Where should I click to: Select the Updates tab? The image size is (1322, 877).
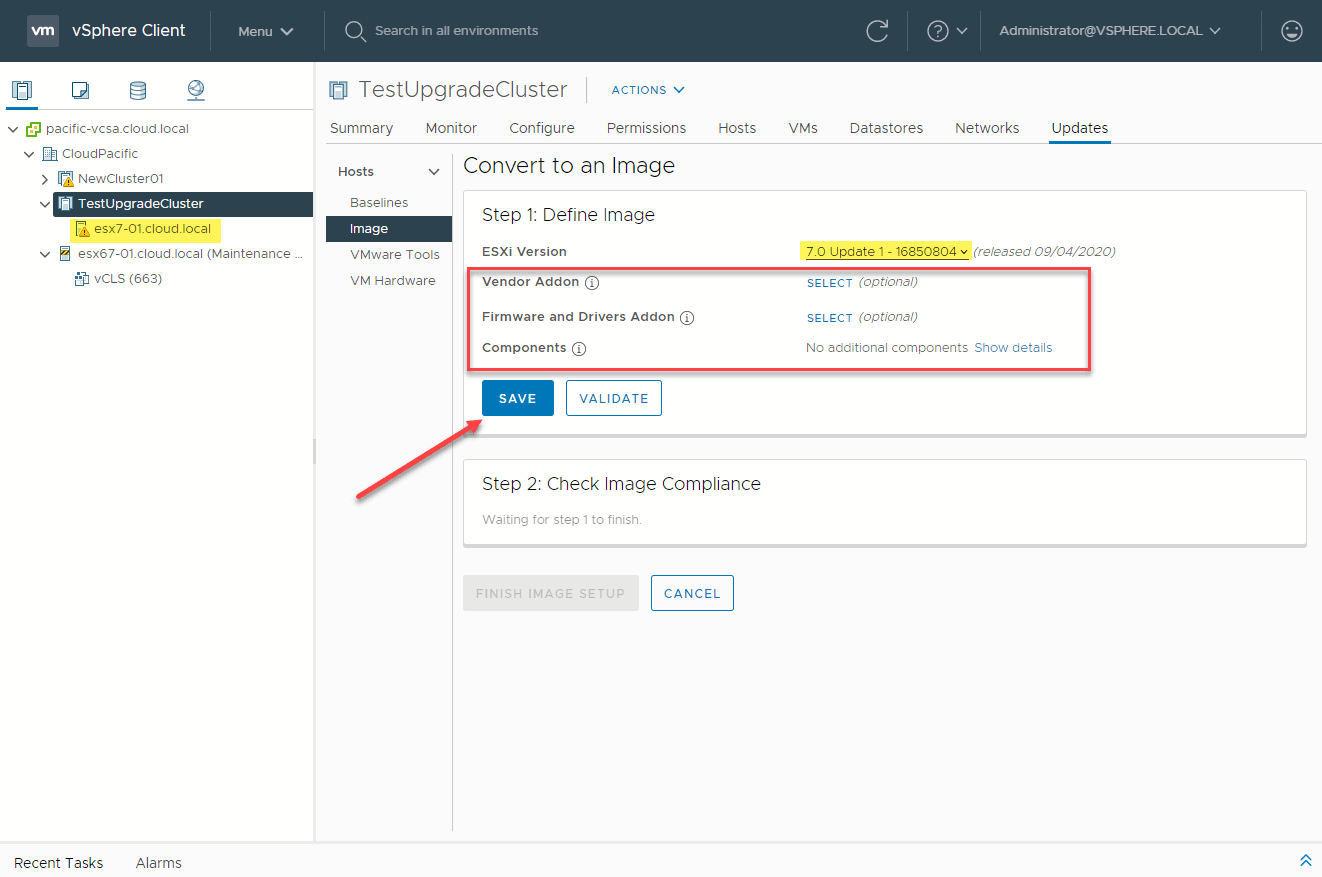pyautogui.click(x=1080, y=128)
